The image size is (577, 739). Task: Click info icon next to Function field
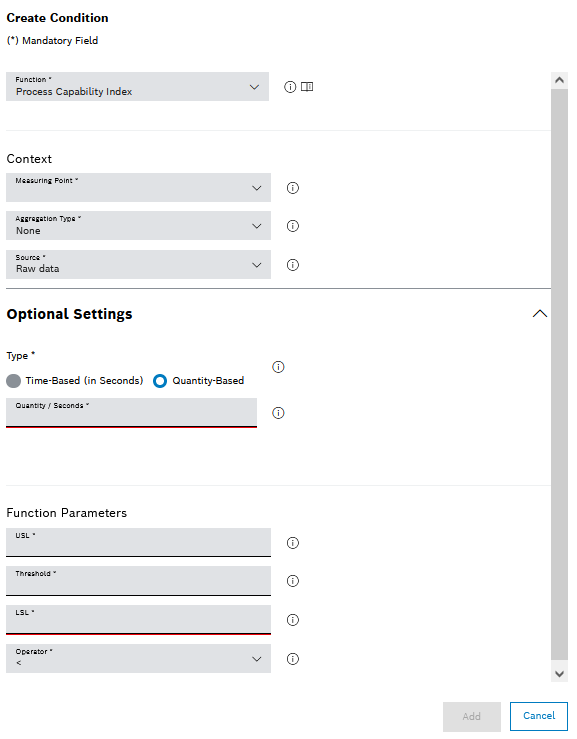point(290,87)
